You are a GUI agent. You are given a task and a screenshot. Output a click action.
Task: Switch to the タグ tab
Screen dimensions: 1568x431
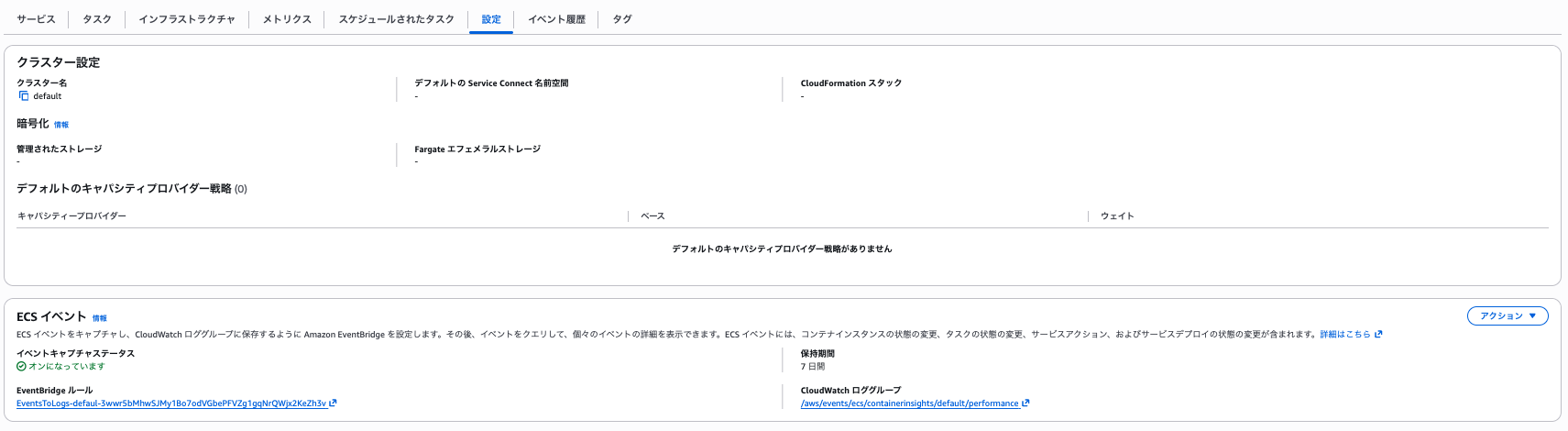(622, 19)
